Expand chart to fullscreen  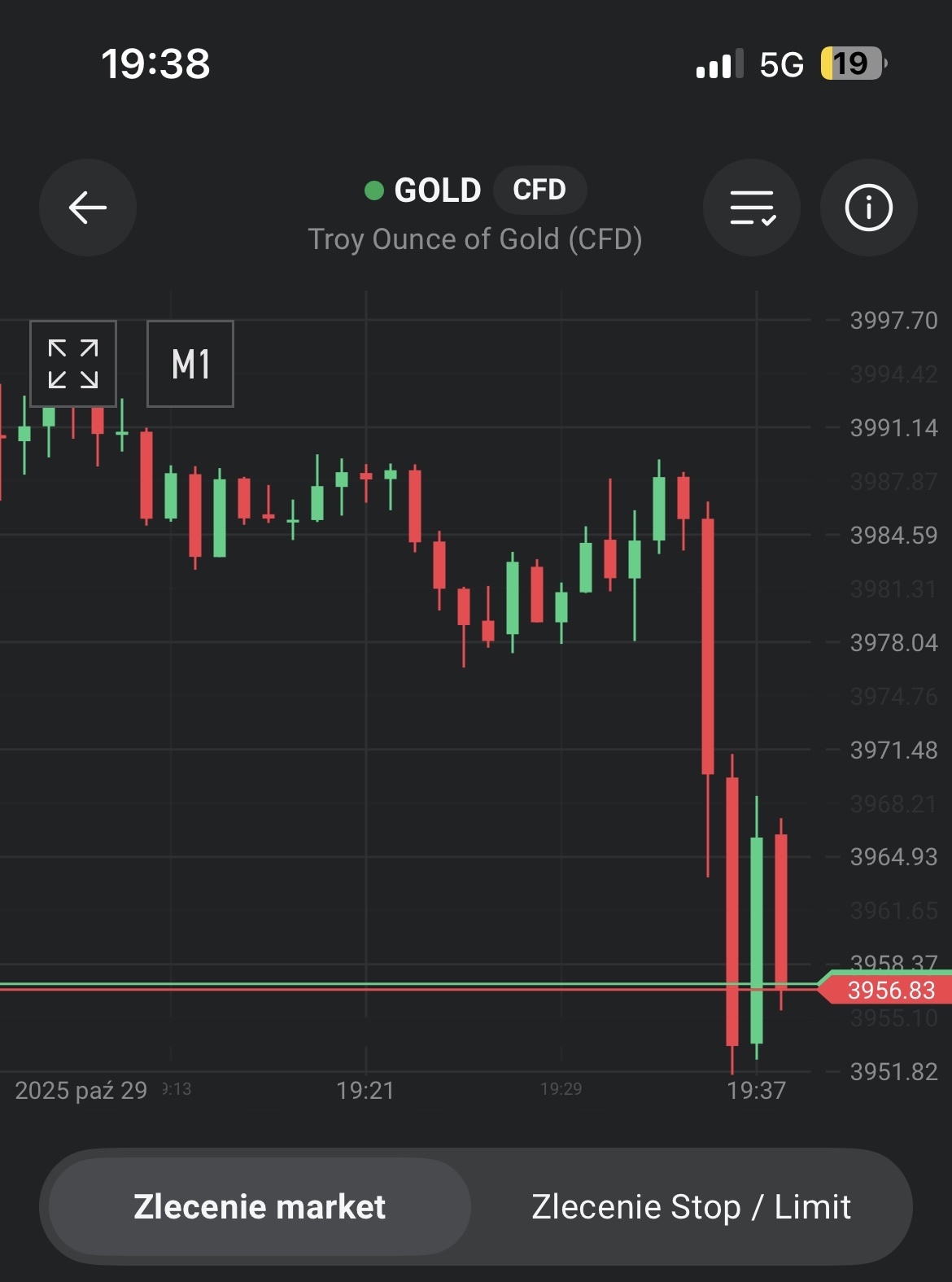point(73,364)
